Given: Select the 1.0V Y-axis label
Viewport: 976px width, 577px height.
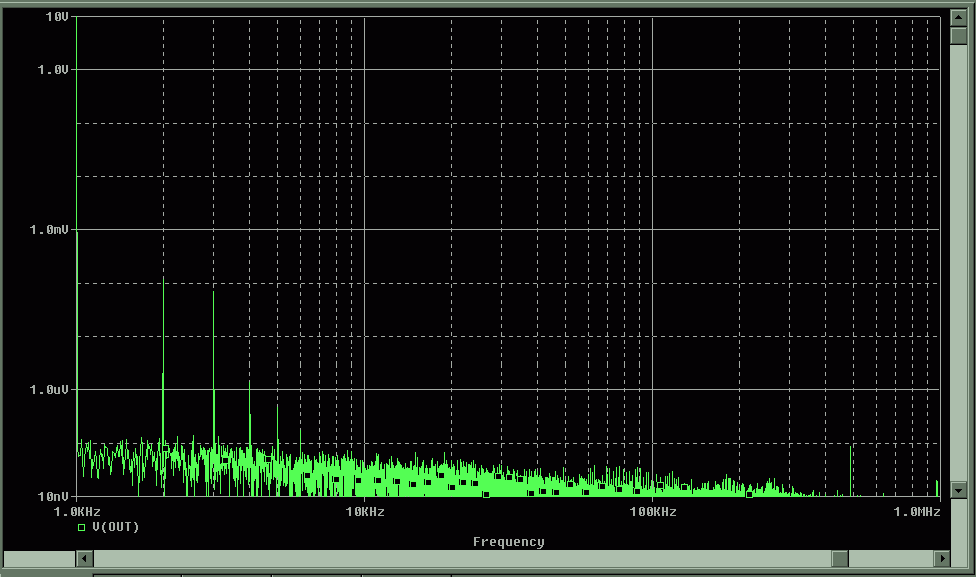Looking at the screenshot, I should point(53,69).
